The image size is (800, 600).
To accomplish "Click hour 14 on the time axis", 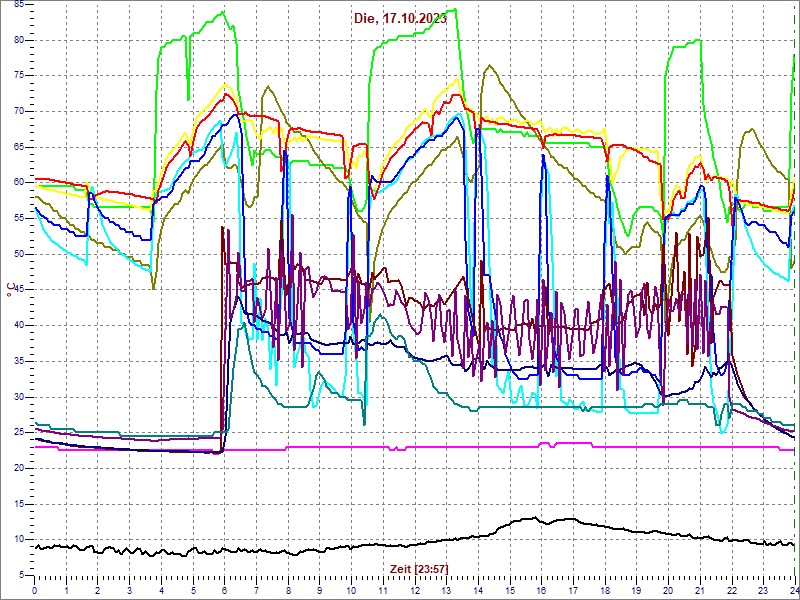I will click(478, 590).
